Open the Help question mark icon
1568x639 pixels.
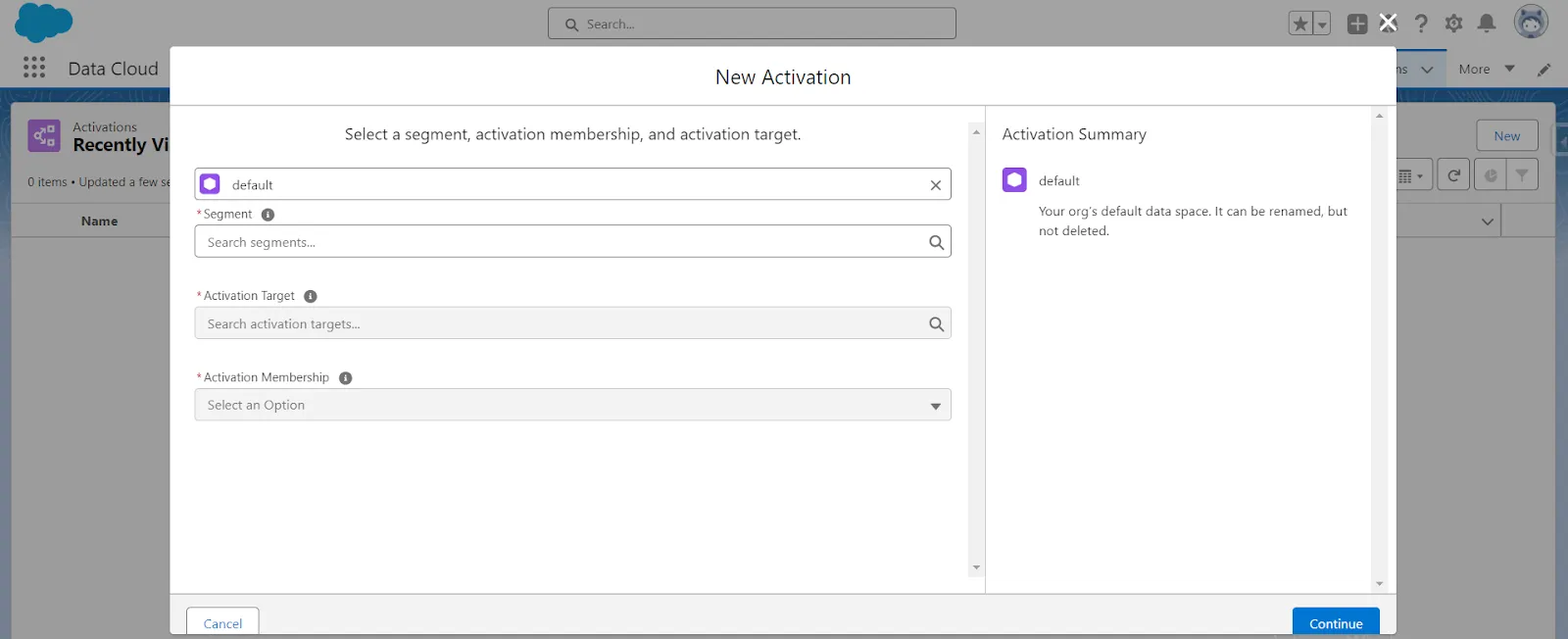point(1421,24)
